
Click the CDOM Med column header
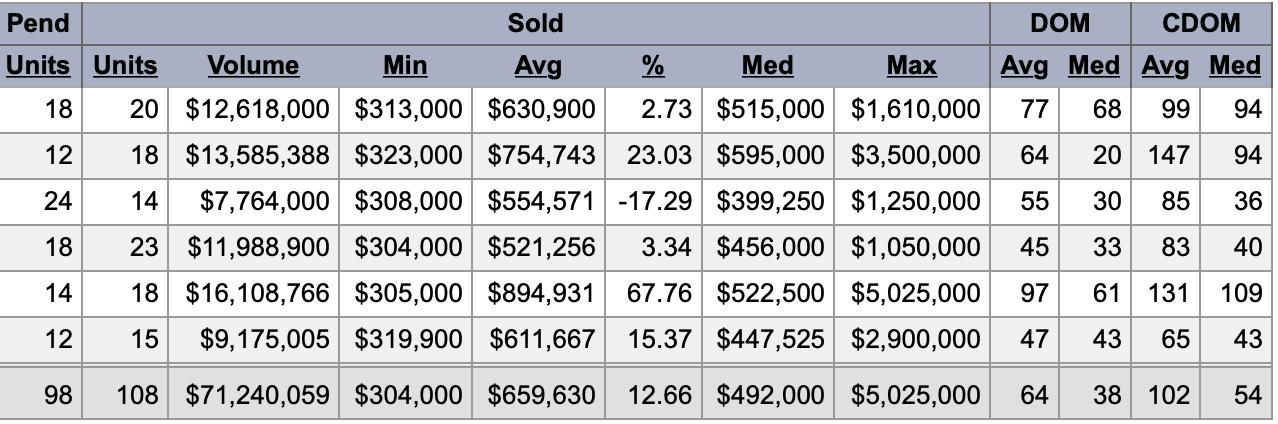1234,66
